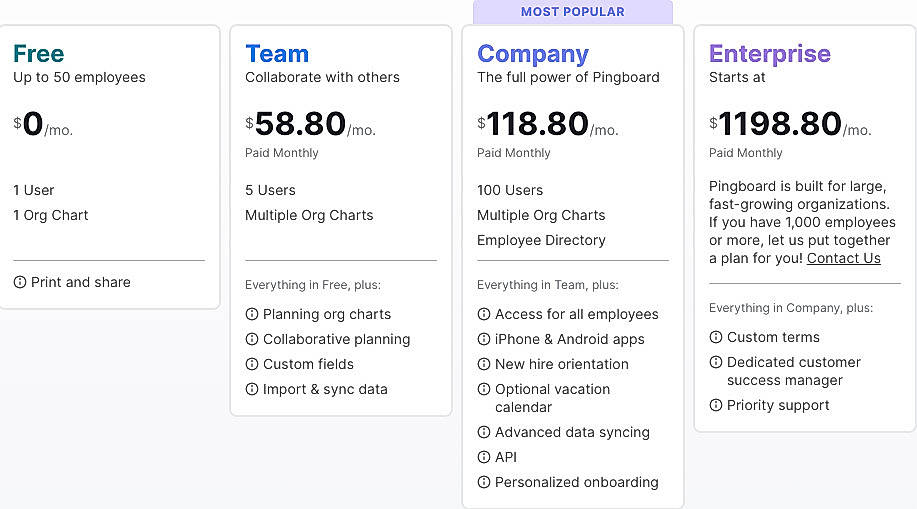Click '1 Org Chart' in Free plan
917x509 pixels.
point(50,215)
